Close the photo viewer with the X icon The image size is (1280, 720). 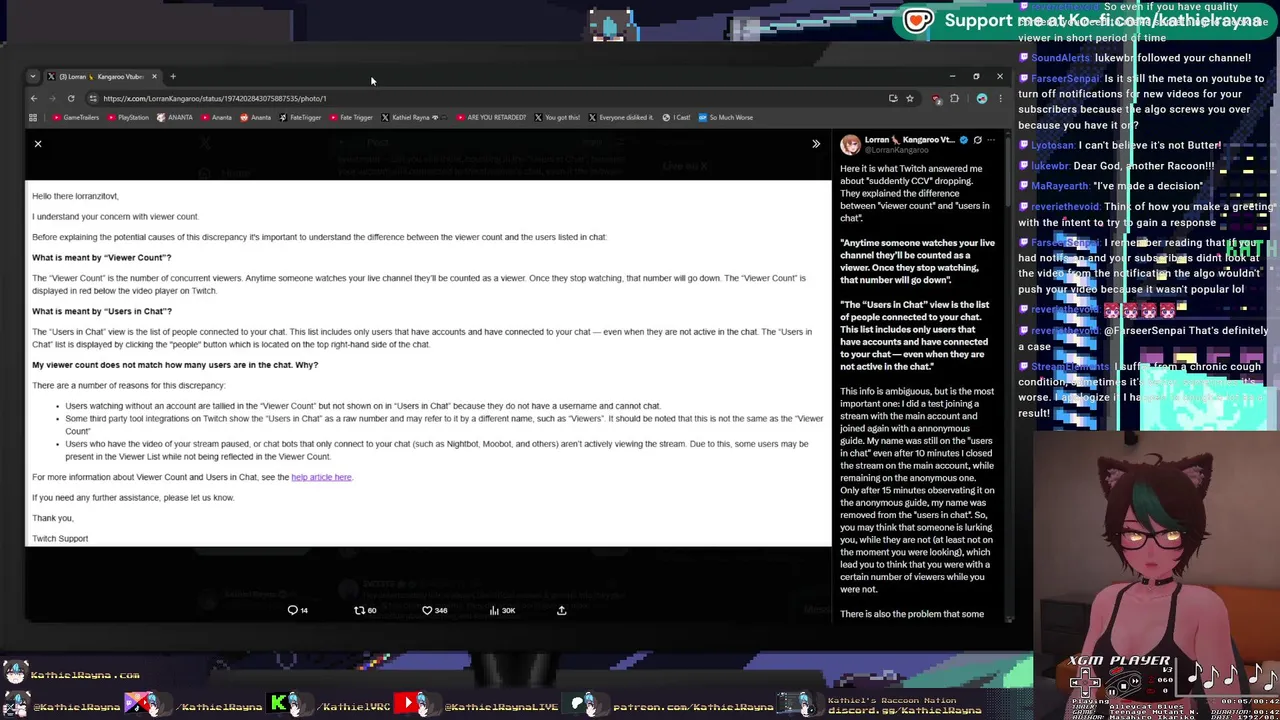click(38, 144)
